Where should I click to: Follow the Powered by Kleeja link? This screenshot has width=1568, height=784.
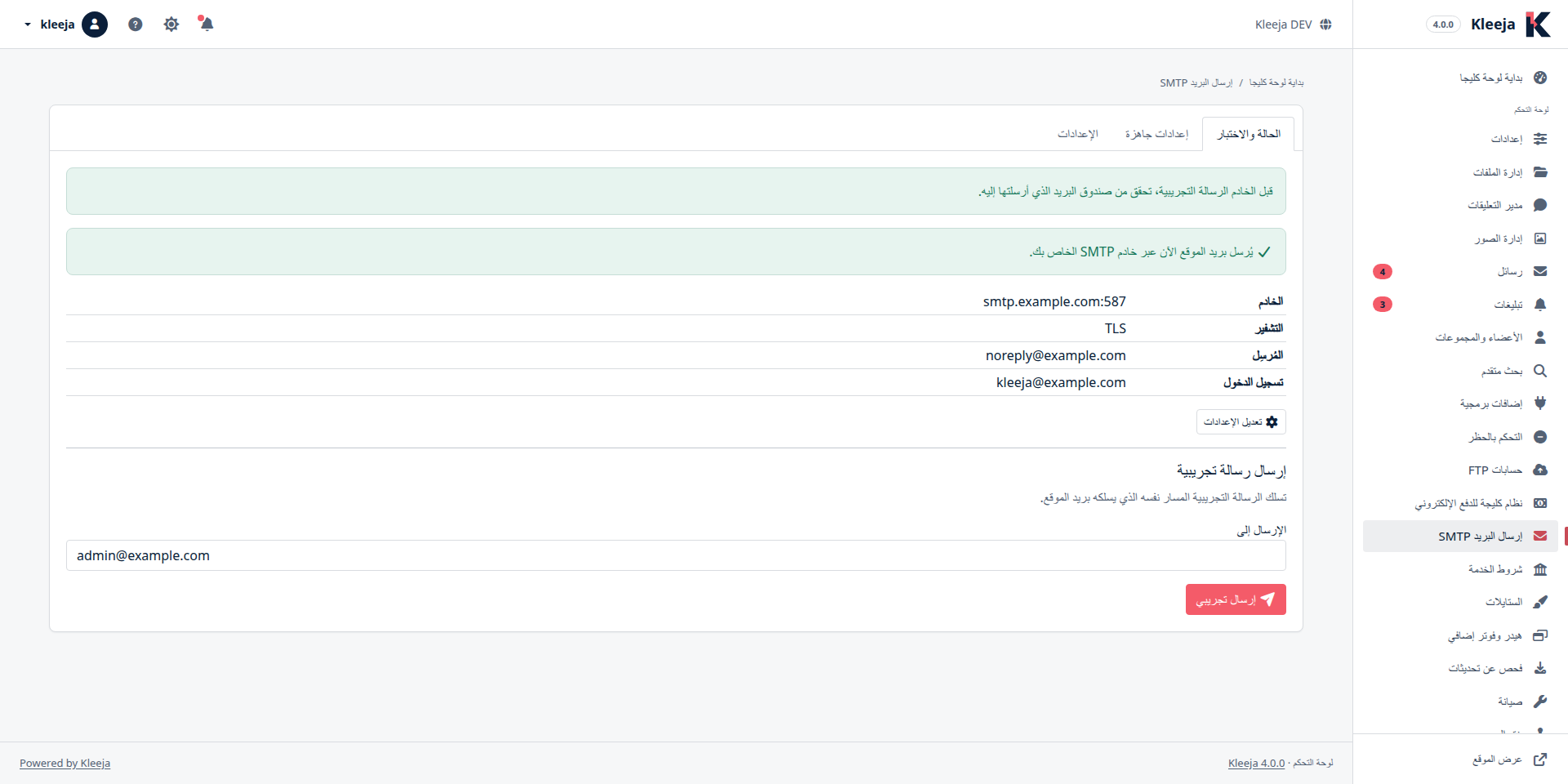[x=65, y=763]
